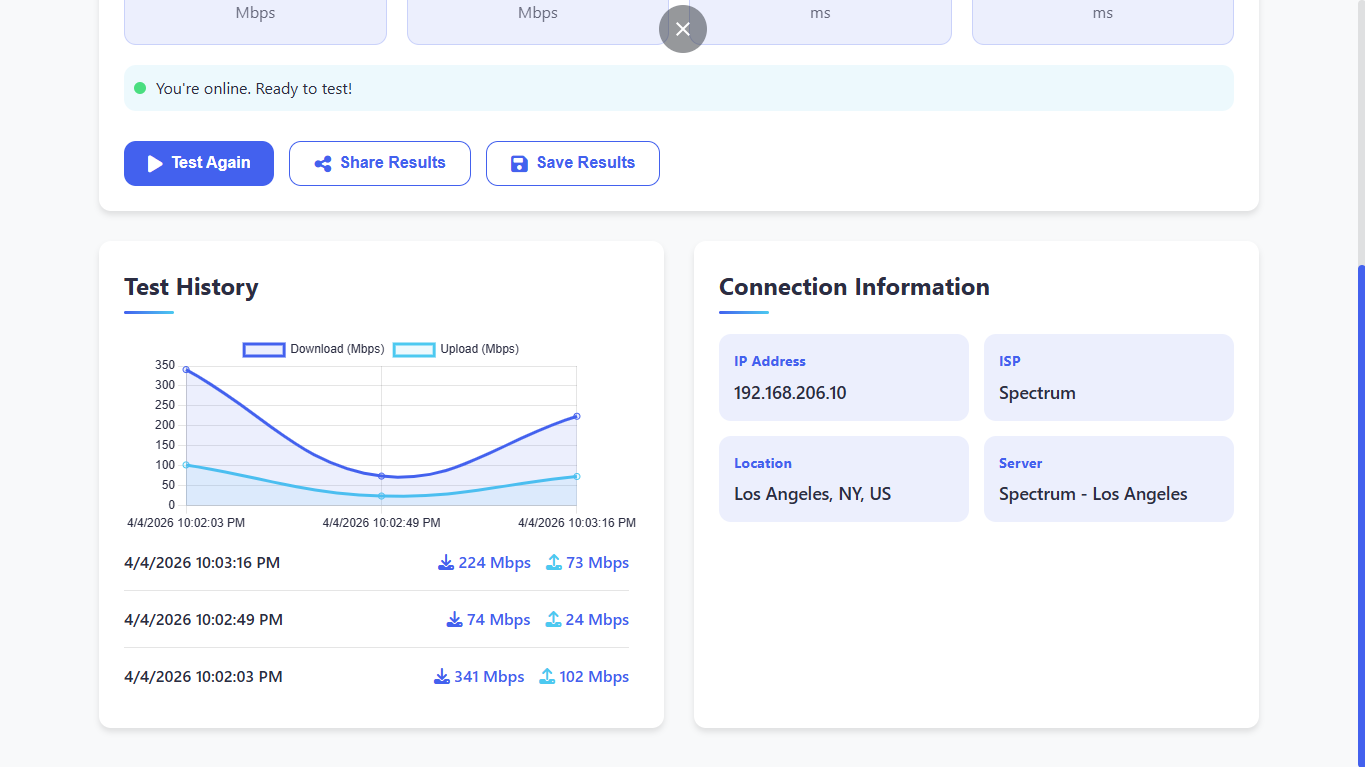1365x767 pixels.
Task: Select the 10:03:16 PM history entry
Action: point(202,563)
